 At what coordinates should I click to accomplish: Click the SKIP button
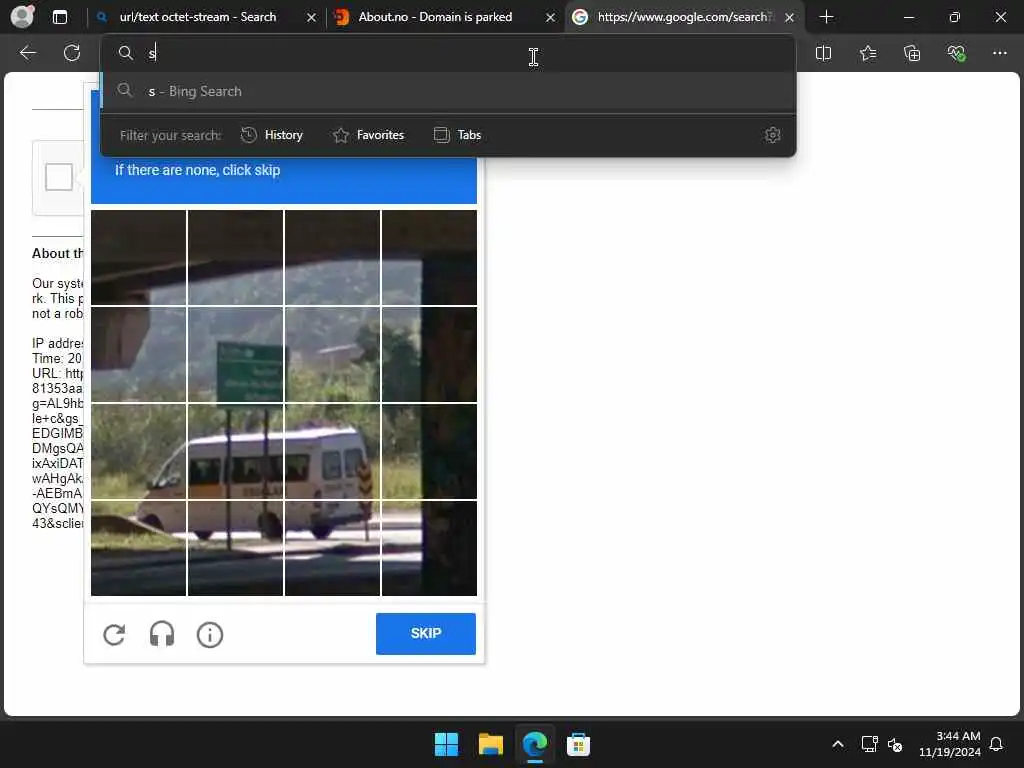point(426,633)
